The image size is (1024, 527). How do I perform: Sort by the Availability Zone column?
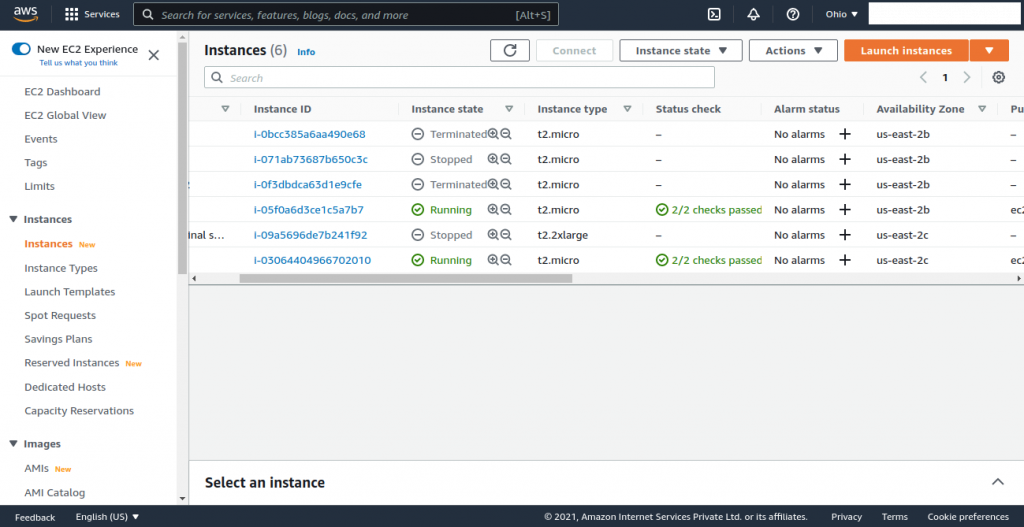[982, 109]
